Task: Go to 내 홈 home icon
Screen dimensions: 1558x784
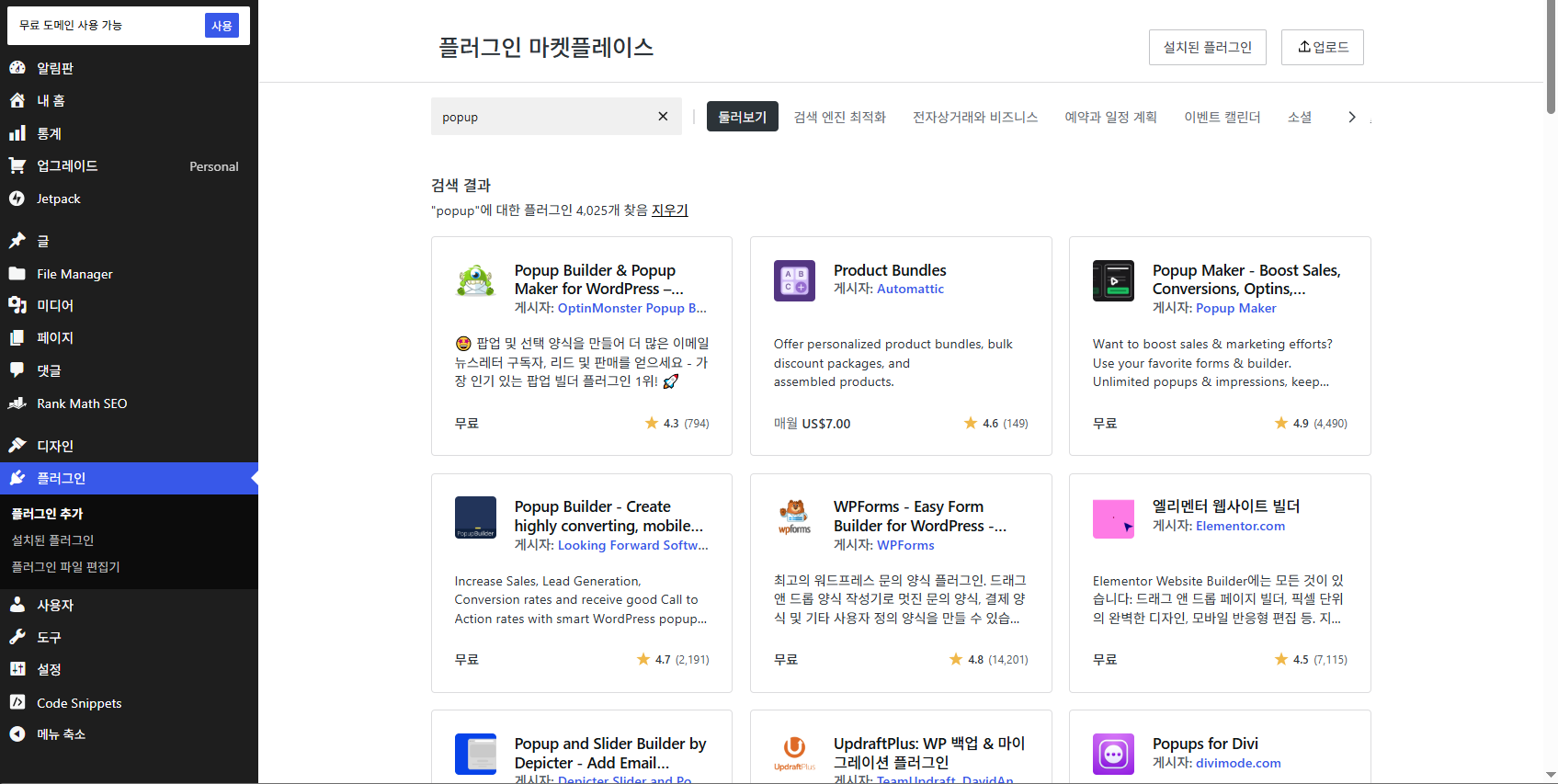Action: pos(17,100)
